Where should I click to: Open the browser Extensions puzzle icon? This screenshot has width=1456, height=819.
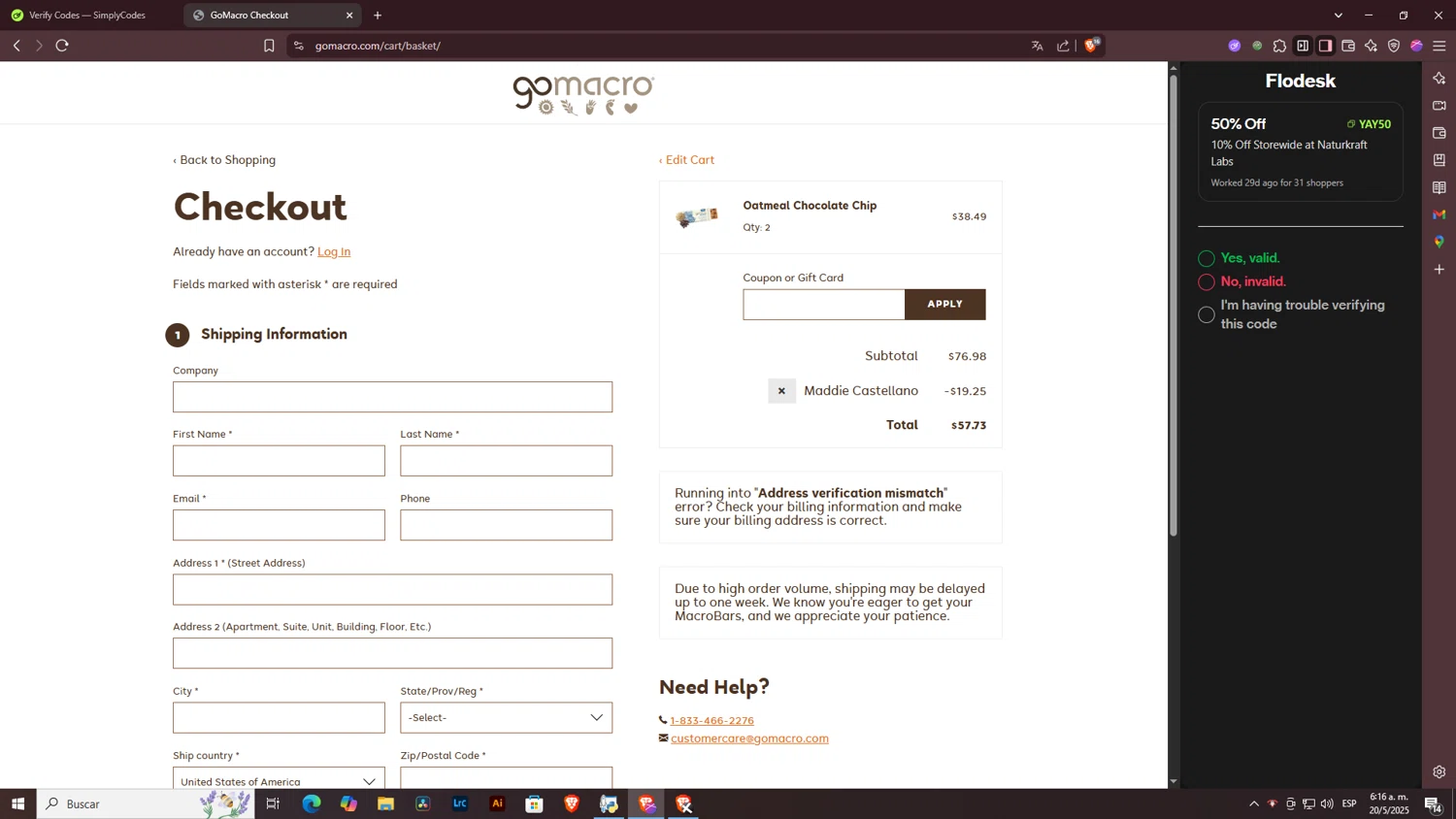coord(1279,46)
